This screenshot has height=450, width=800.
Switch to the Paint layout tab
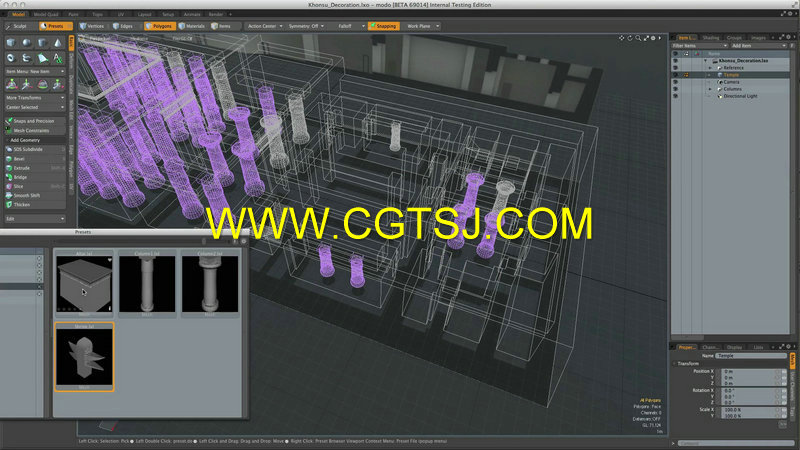click(x=73, y=14)
